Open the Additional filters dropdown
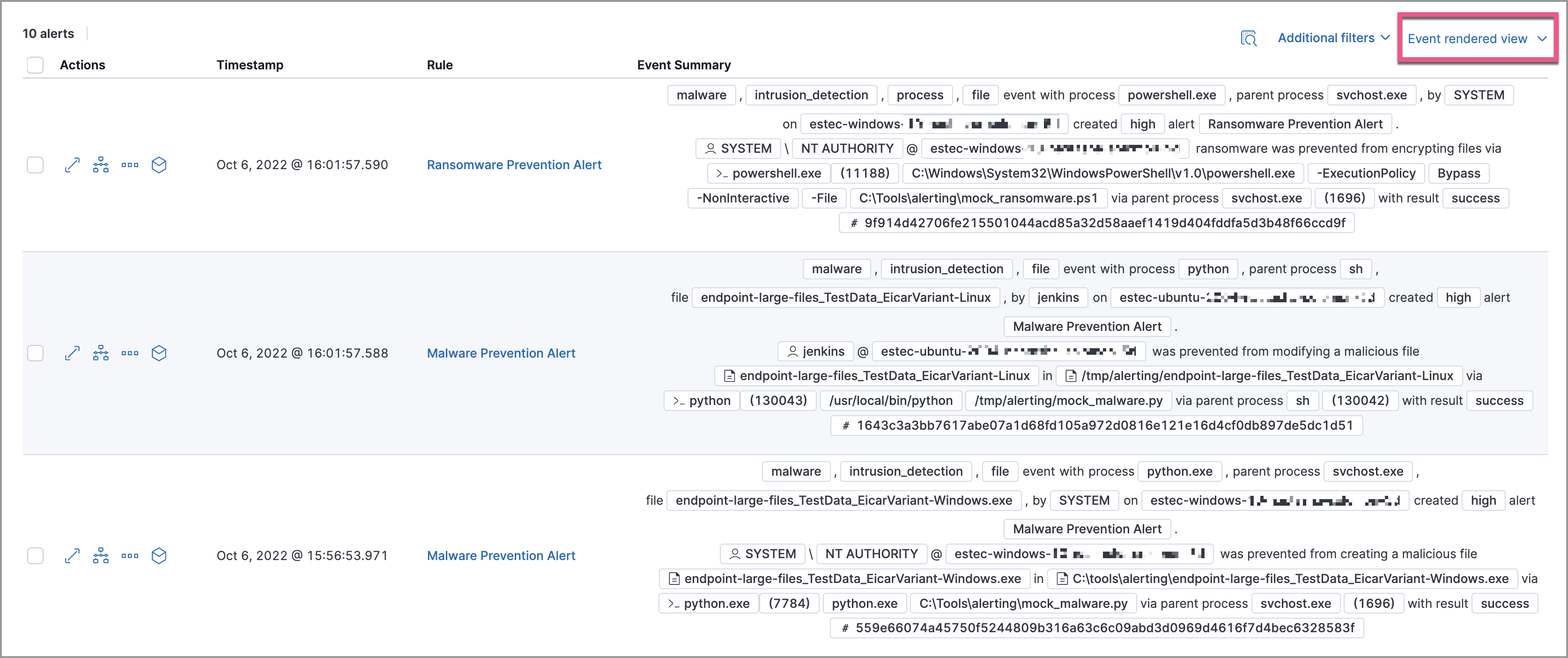 1334,38
